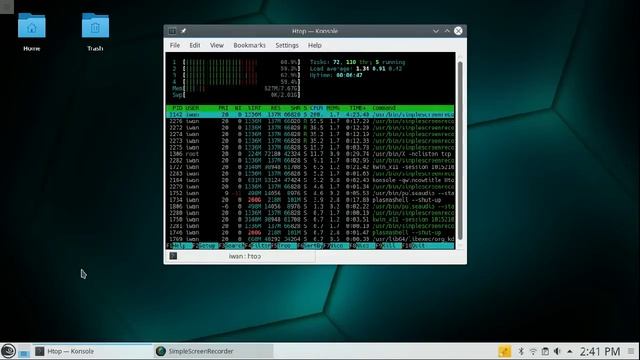Select the highlighted process row PID 1142
The width and height of the screenshot is (640, 360).
pos(310,115)
